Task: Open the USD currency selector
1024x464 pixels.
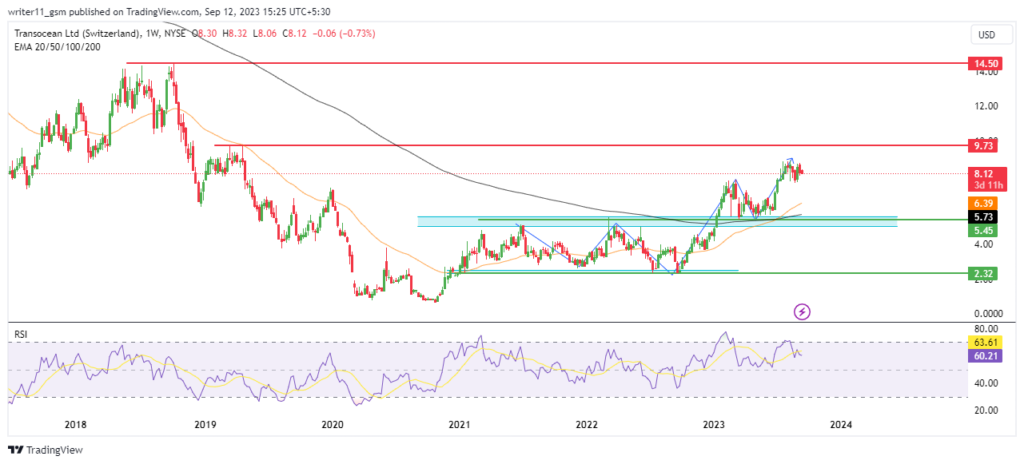Action: (990, 34)
